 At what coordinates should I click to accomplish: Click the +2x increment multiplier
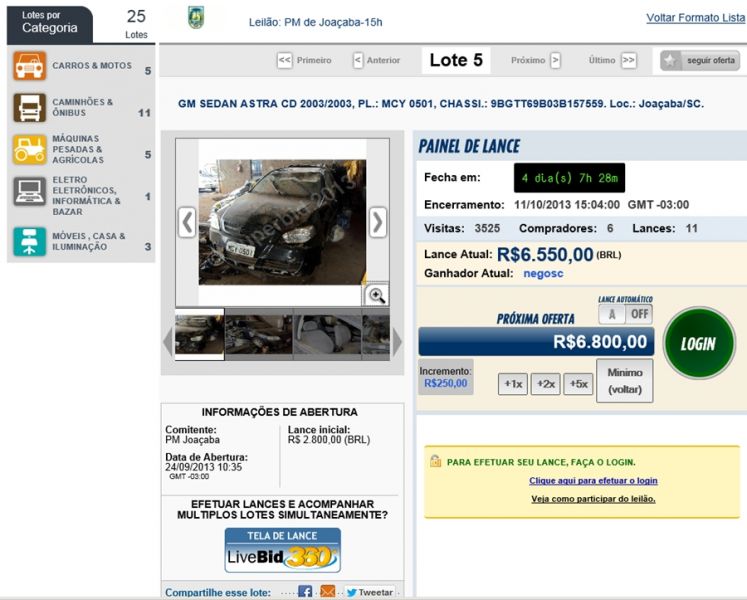tap(545, 384)
